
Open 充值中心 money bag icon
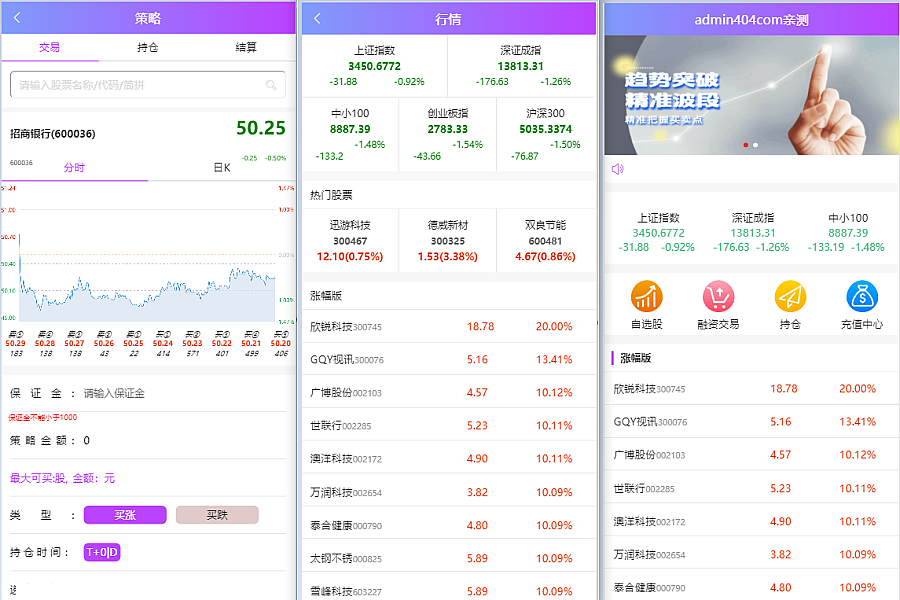point(862,305)
